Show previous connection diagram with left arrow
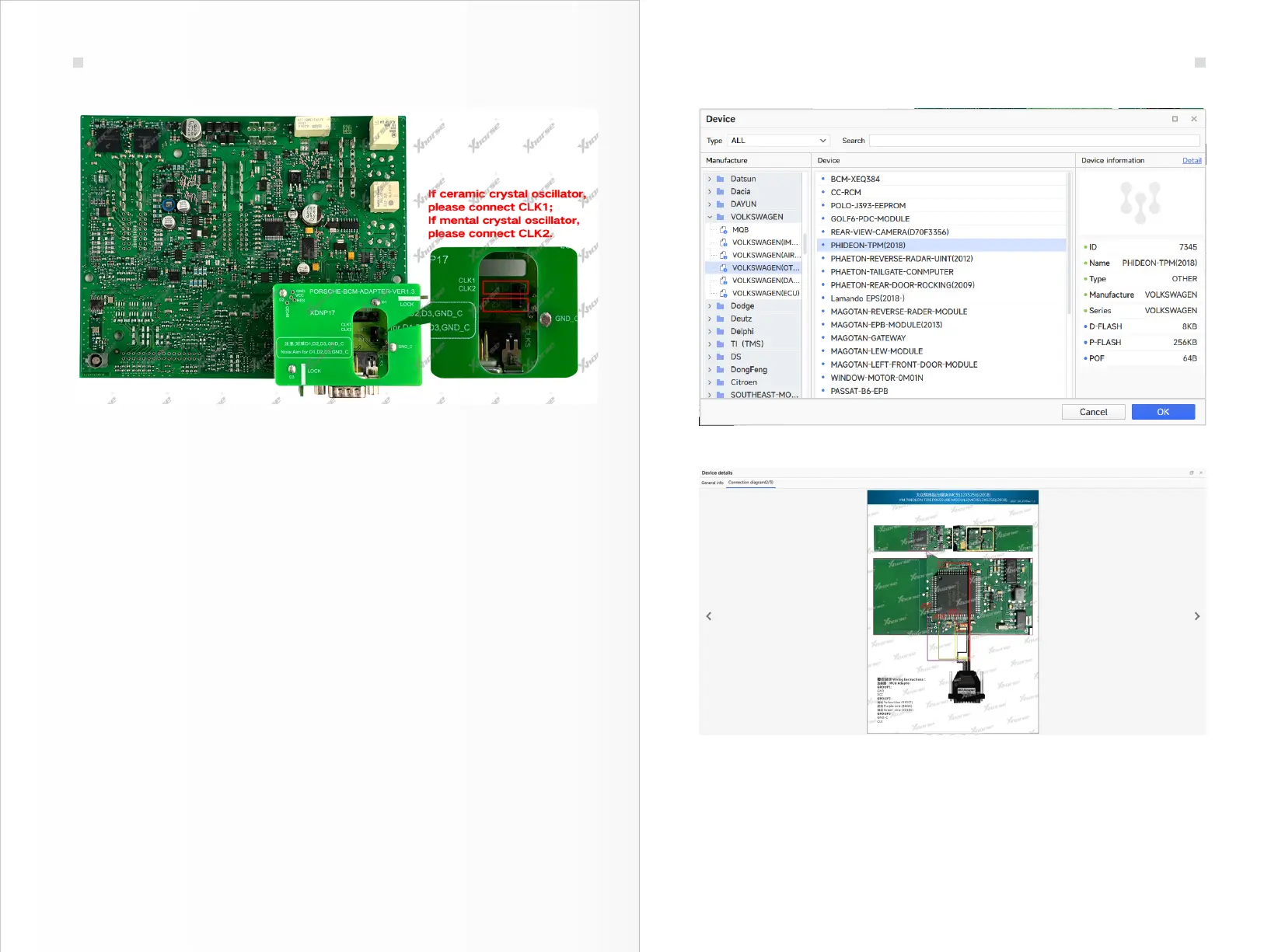 click(x=708, y=616)
